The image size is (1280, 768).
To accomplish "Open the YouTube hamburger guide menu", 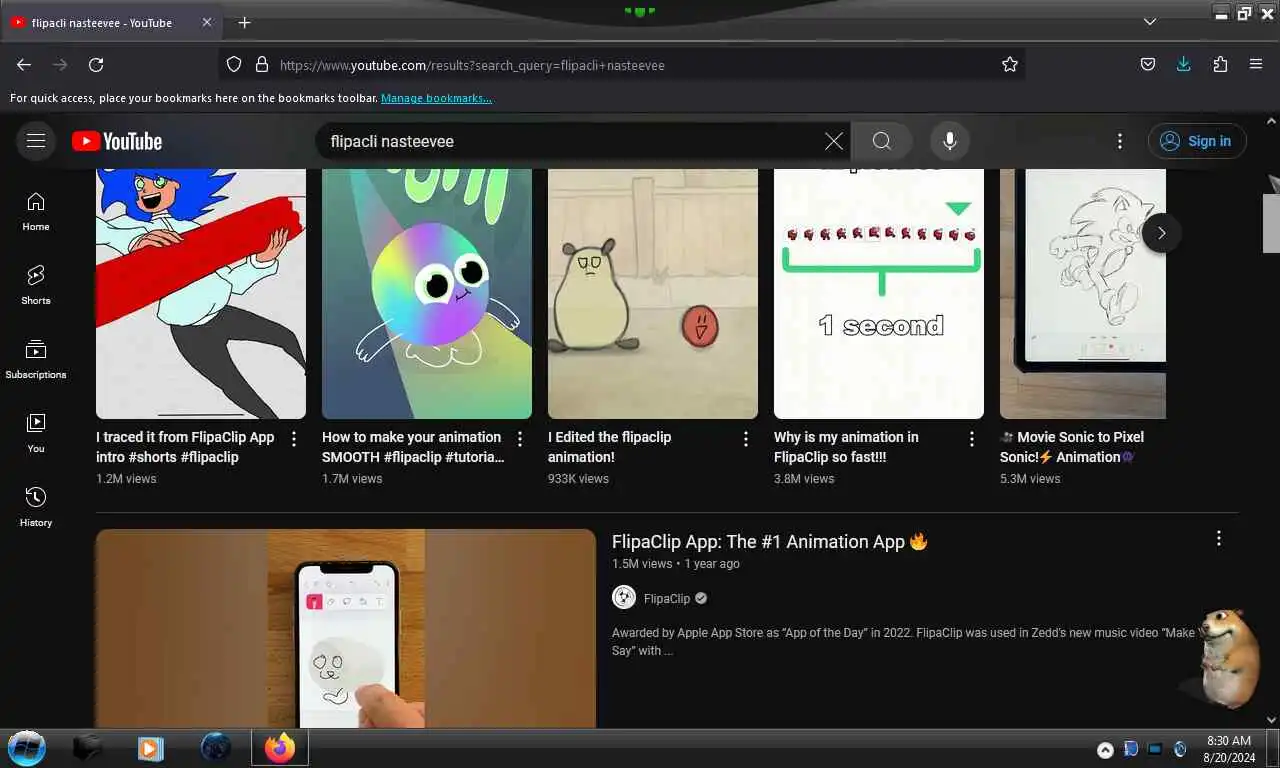I will (36, 141).
